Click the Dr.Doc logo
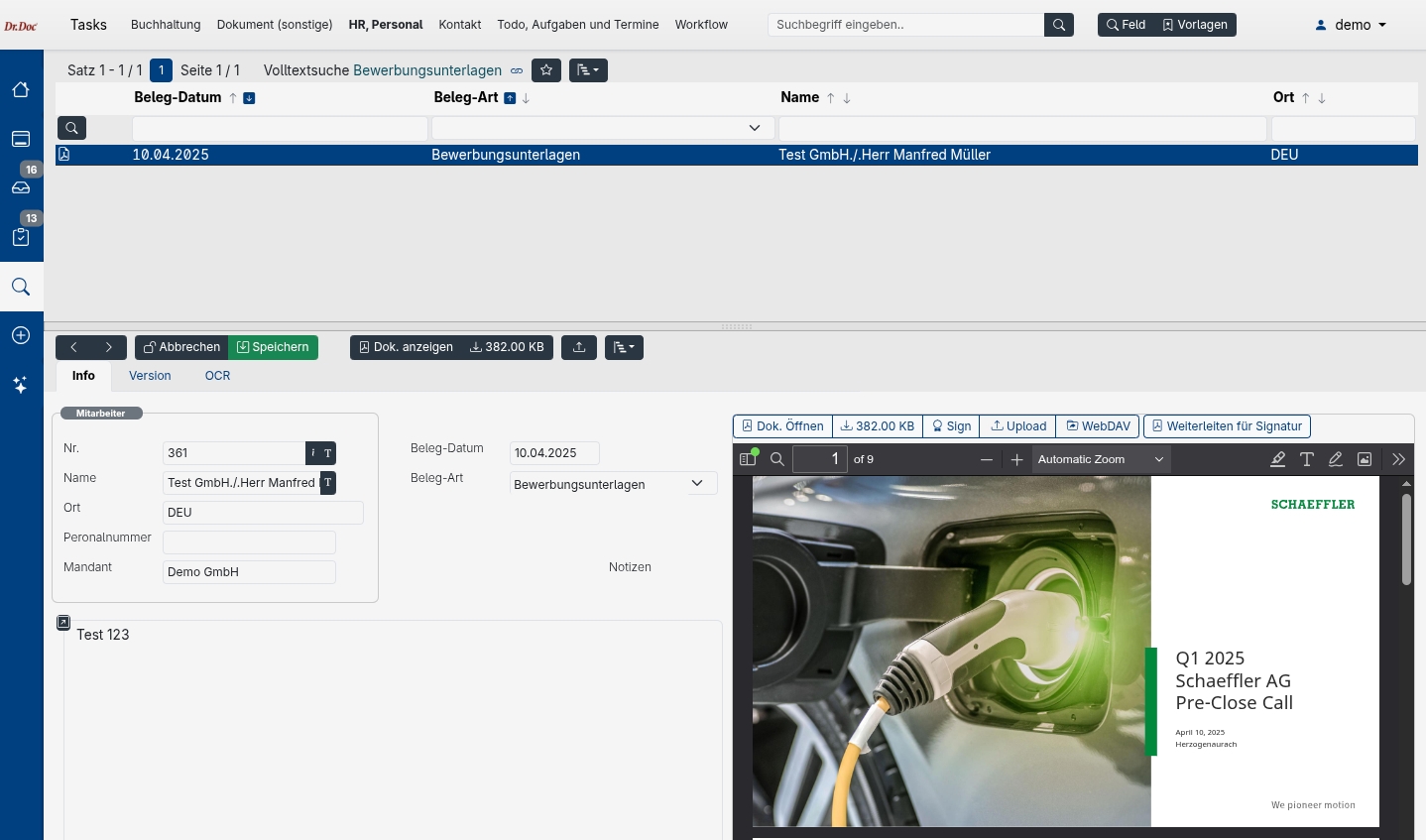 [x=21, y=26]
